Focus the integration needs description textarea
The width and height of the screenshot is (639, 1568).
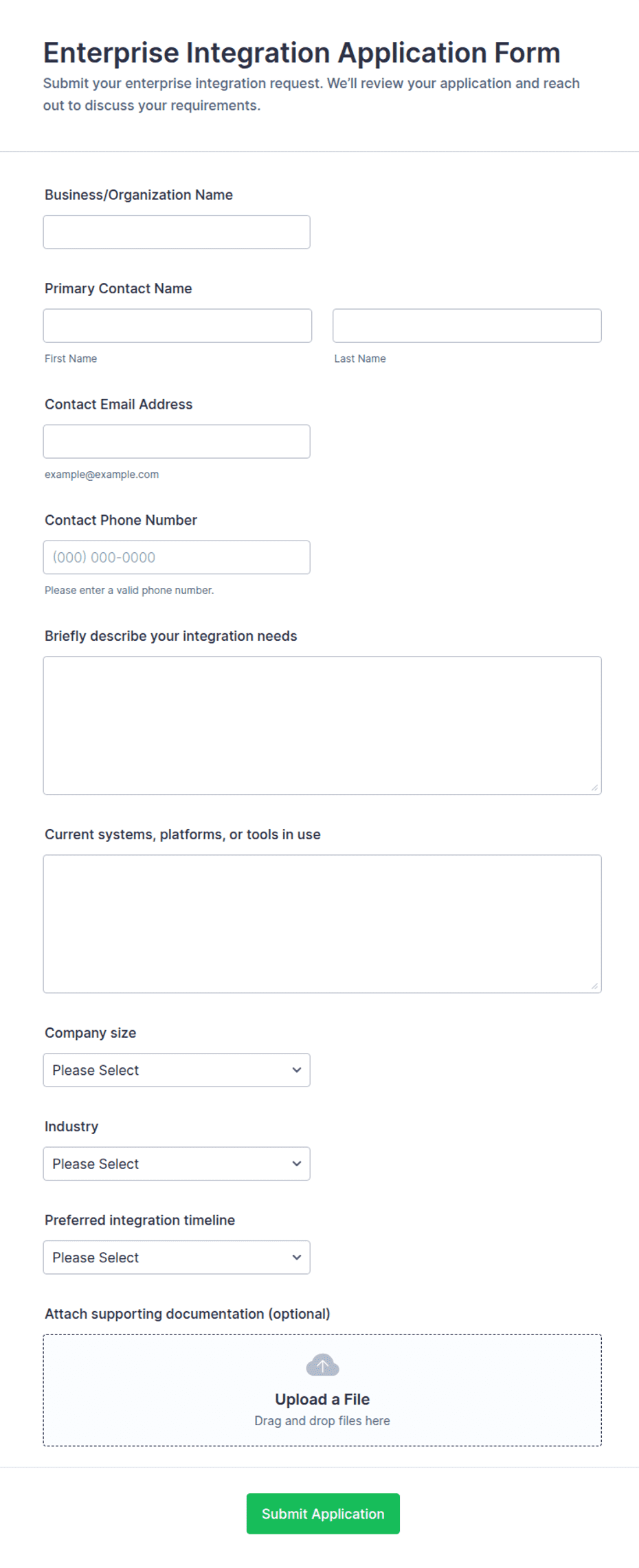[322, 725]
